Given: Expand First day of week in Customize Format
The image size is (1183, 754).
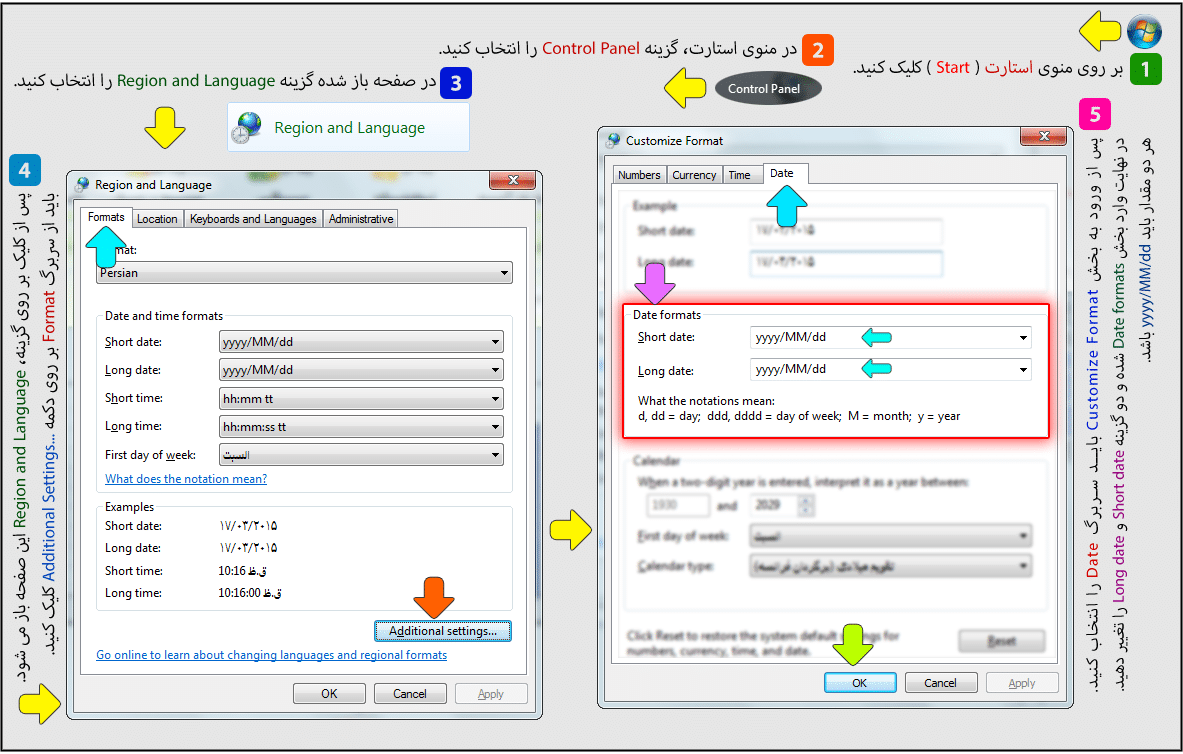Looking at the screenshot, I should pos(891,536).
